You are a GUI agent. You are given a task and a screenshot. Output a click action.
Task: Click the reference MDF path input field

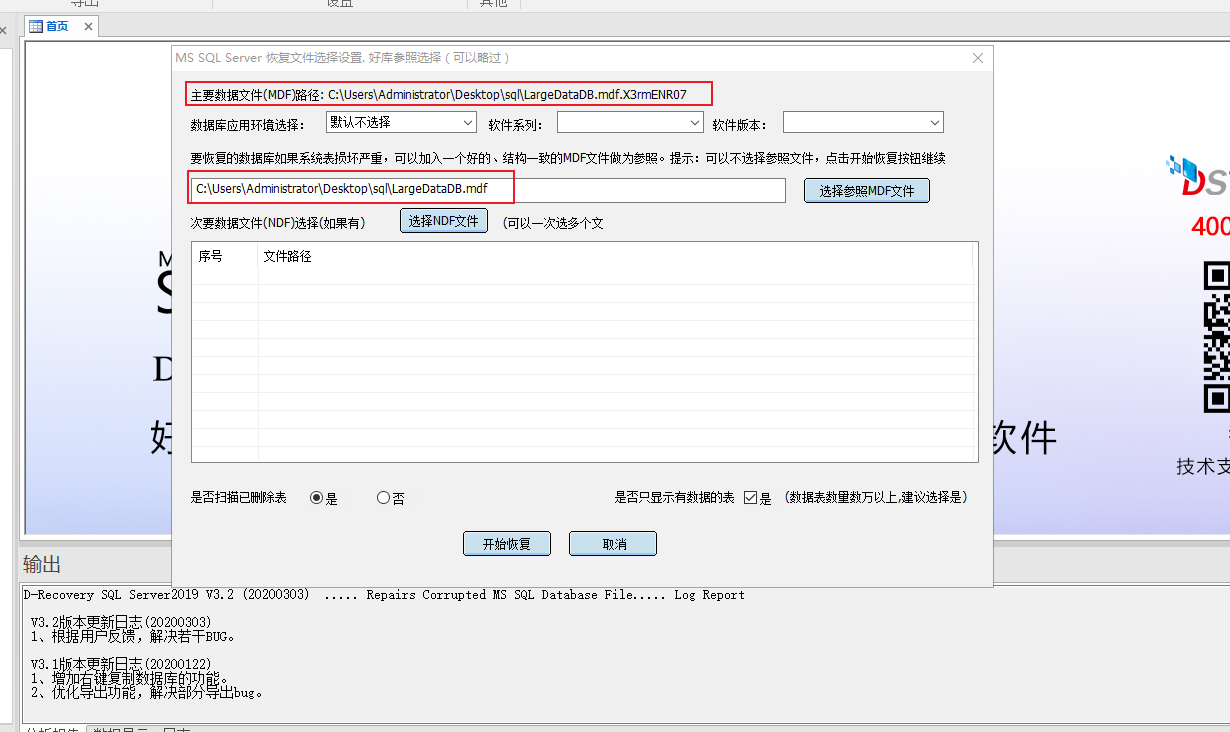488,189
